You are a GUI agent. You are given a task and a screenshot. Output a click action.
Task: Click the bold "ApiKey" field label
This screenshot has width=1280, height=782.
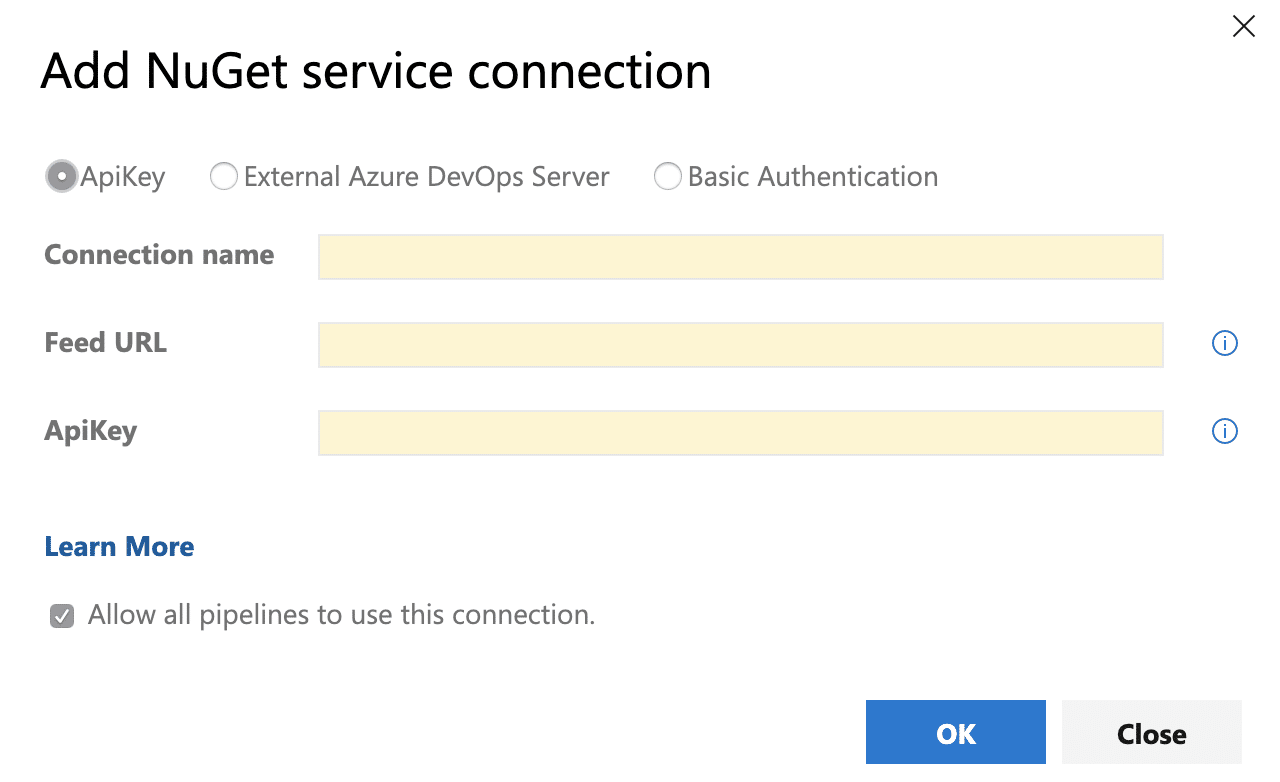point(90,431)
